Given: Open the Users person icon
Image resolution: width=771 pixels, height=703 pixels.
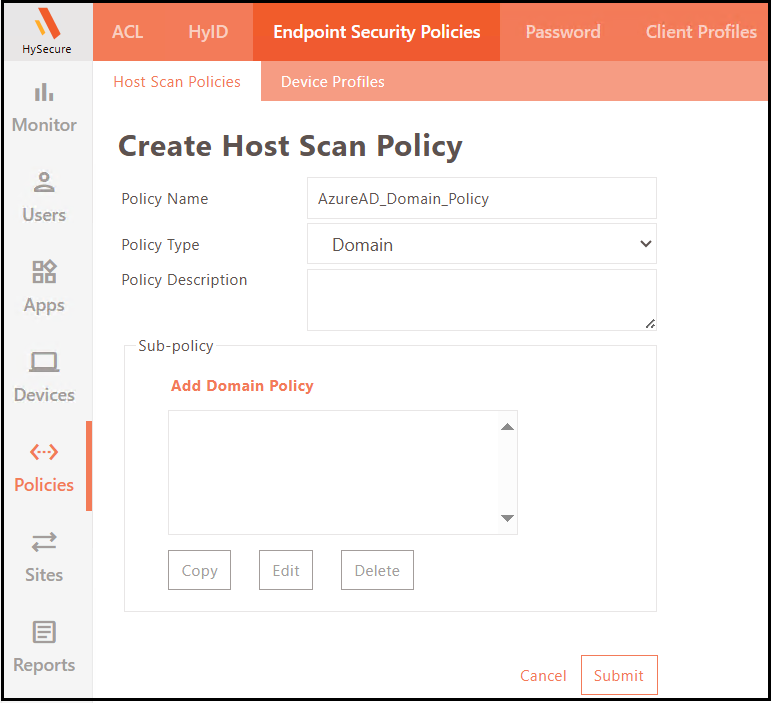Looking at the screenshot, I should pos(44,182).
